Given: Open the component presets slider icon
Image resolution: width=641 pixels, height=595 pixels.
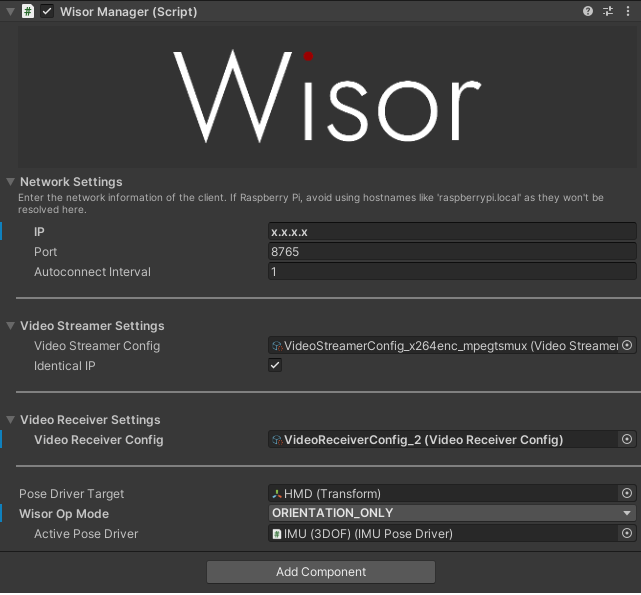Looking at the screenshot, I should [608, 11].
